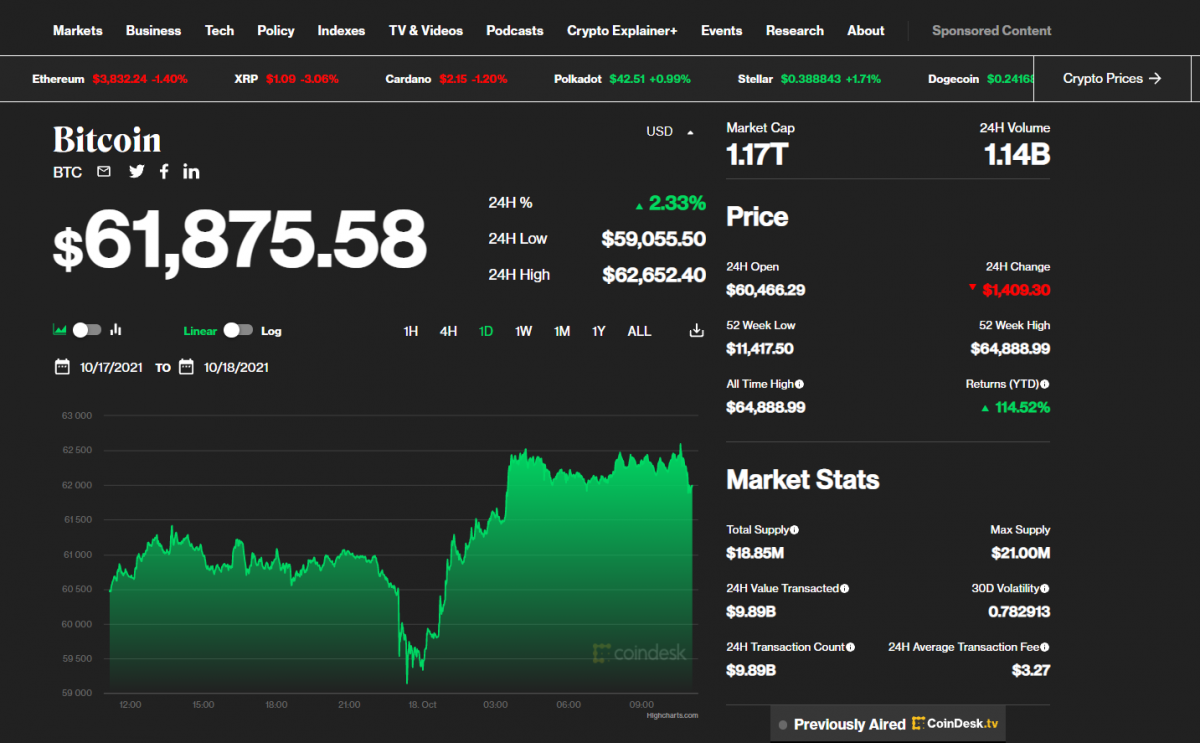Open the About menu
This screenshot has width=1200, height=743.
(x=866, y=30)
